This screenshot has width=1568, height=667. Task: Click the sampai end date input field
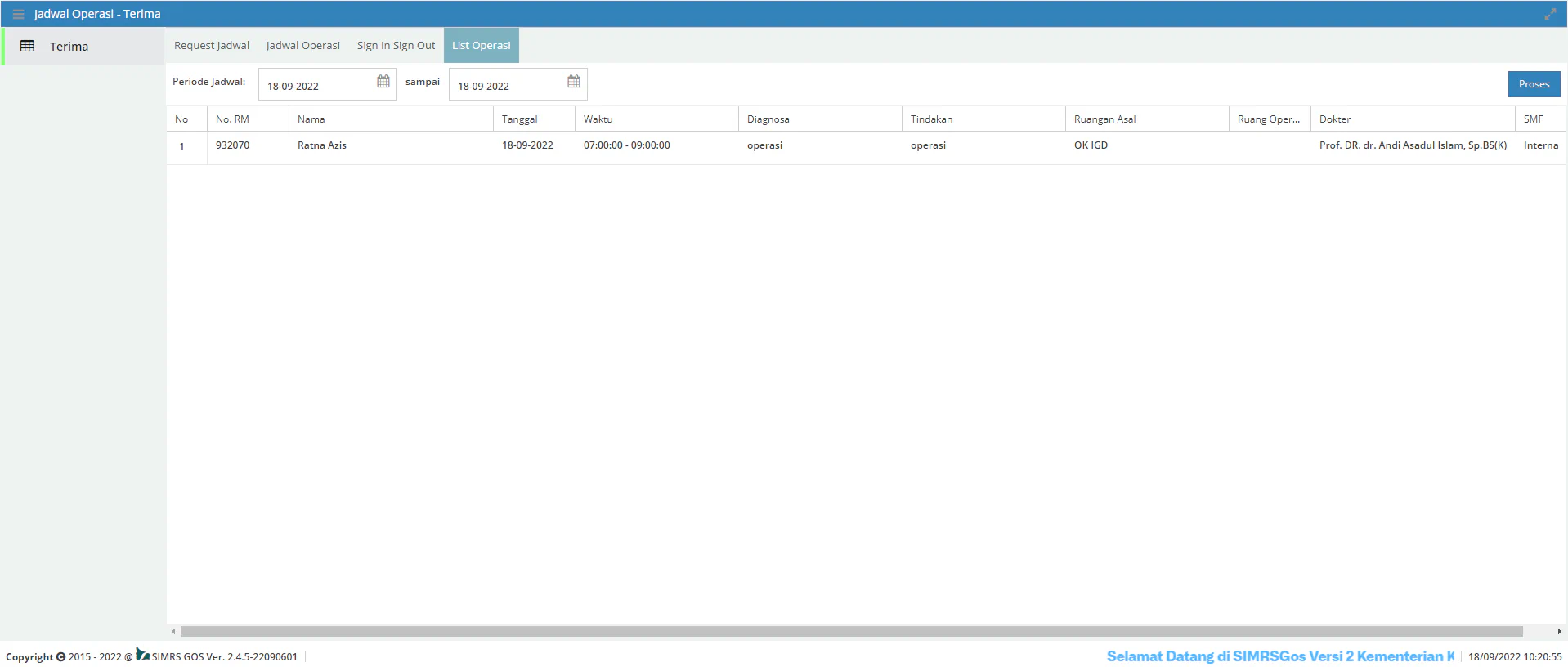[x=507, y=85]
